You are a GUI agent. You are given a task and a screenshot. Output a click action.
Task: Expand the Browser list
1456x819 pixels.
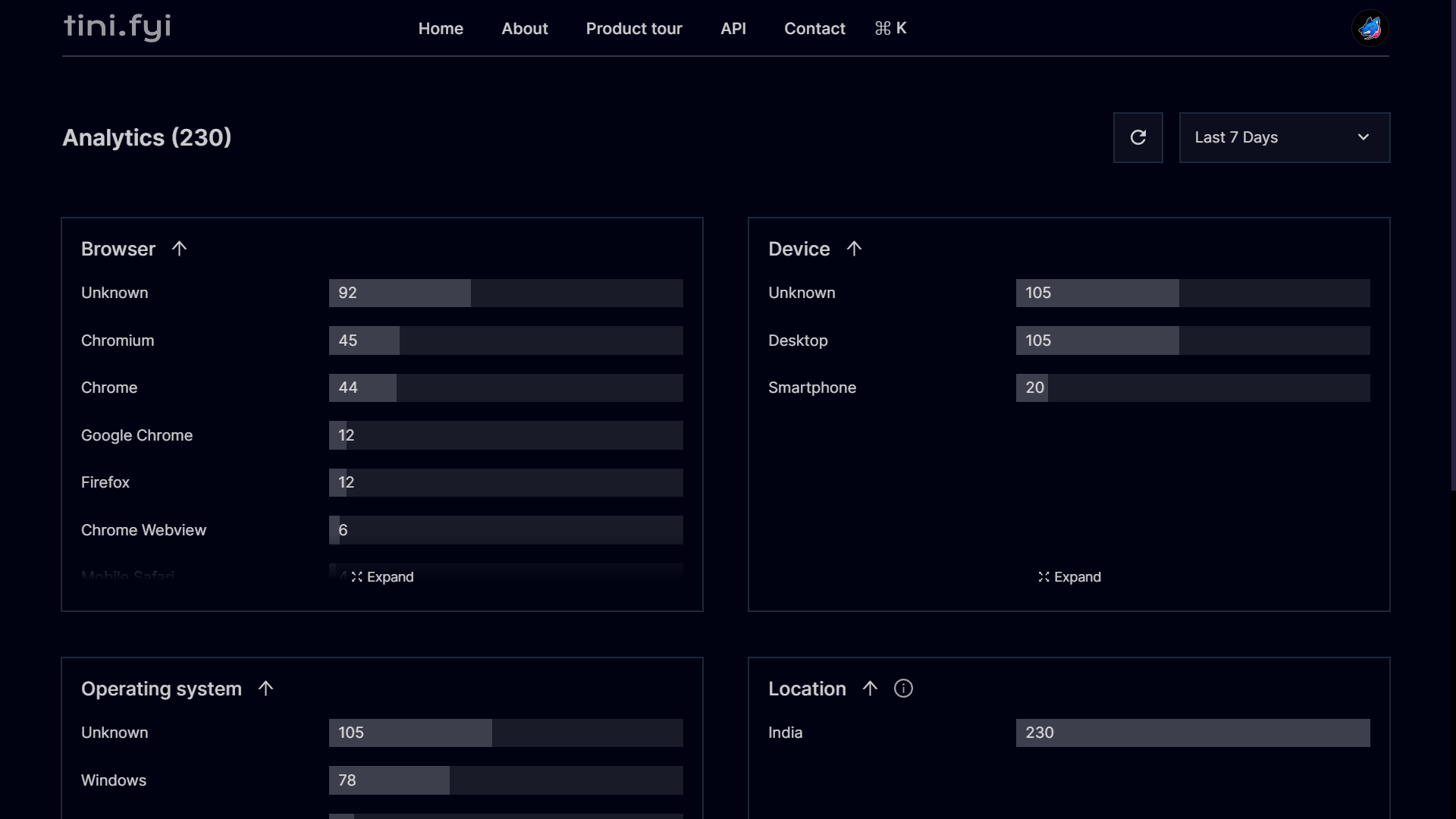(382, 577)
